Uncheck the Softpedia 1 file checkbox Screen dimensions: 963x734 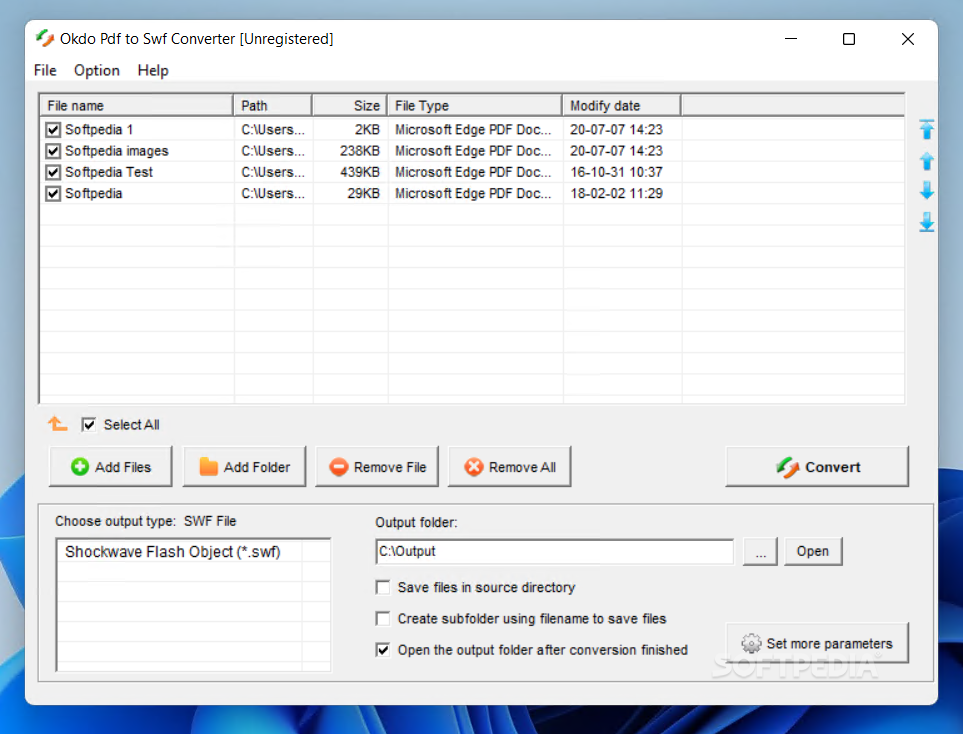(x=53, y=130)
